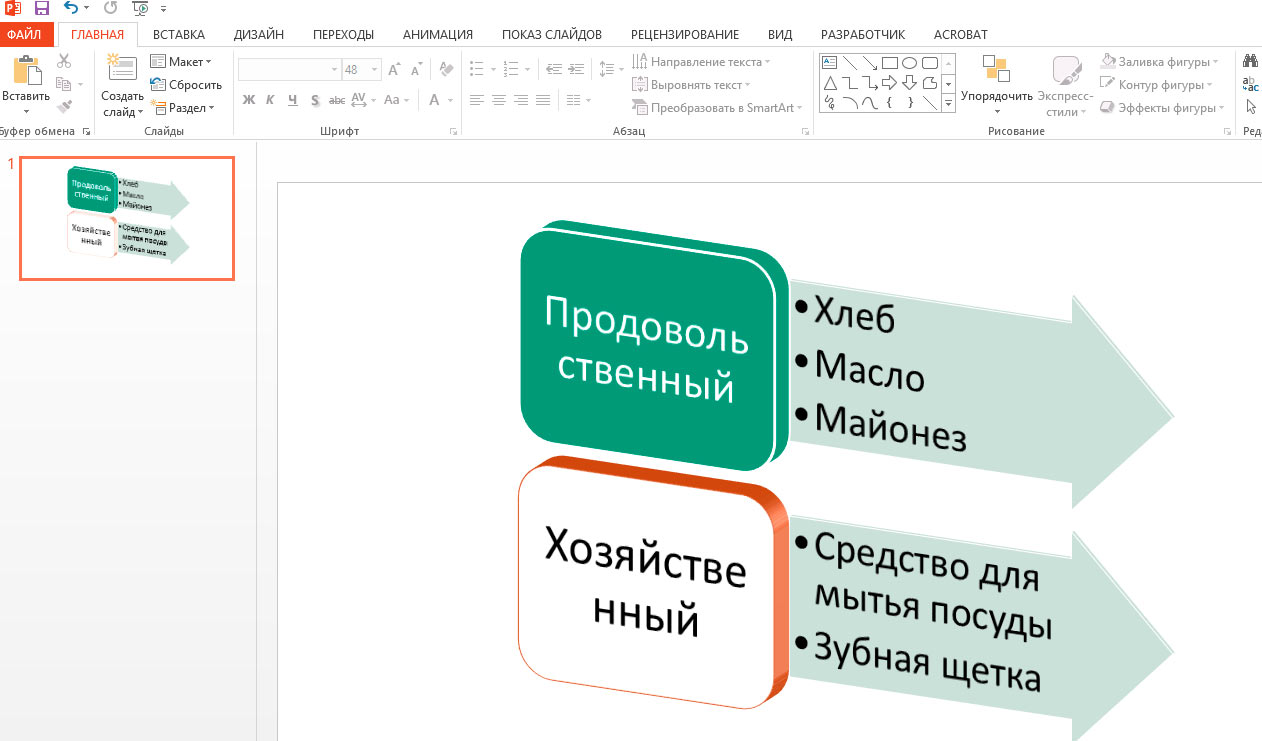Align text to the right
Image resolution: width=1262 pixels, height=741 pixels.
coord(521,100)
